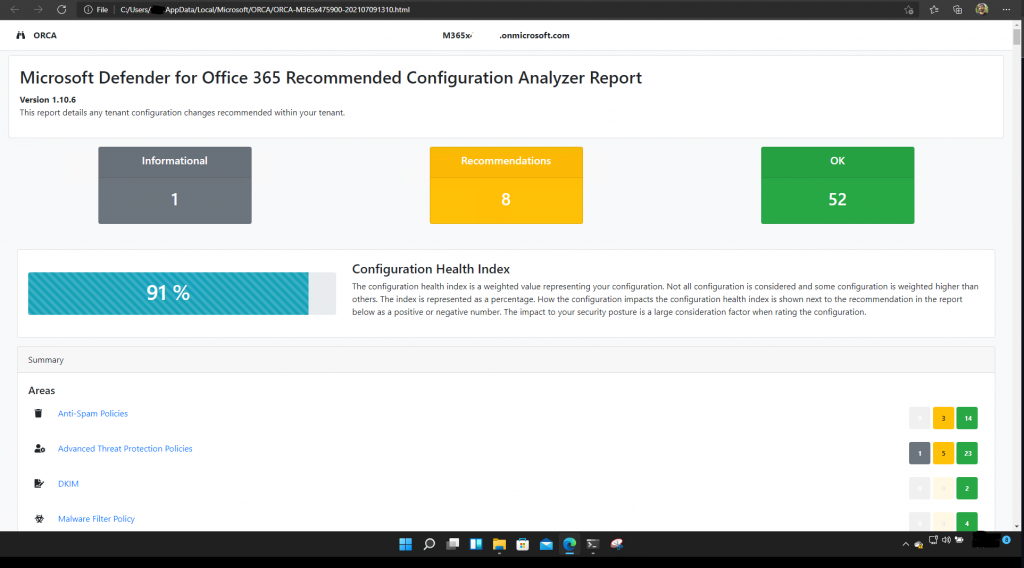Click the icon beside Advanced Threat Protection Policies
Viewport: 1024px width, 568px height.
coord(39,449)
